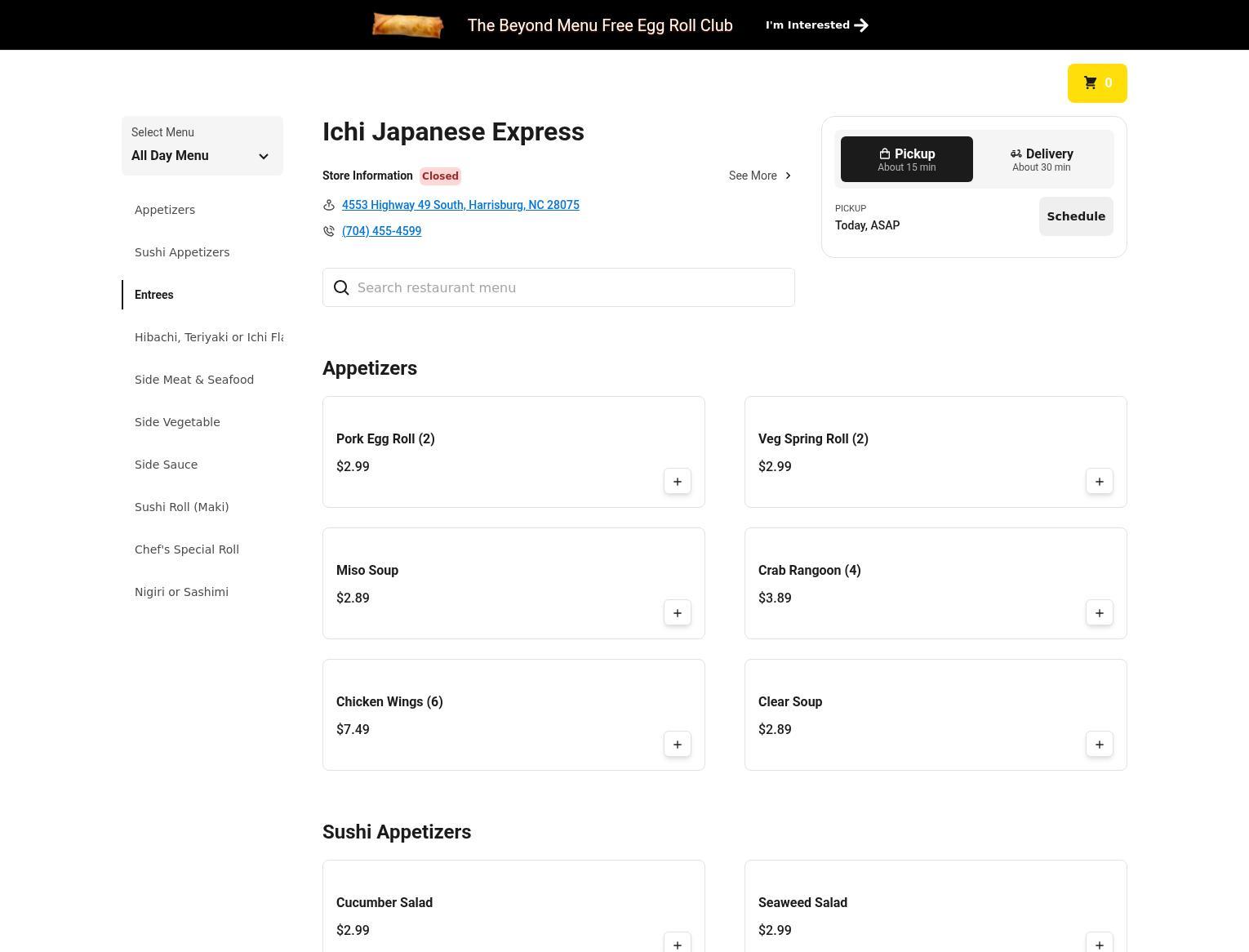Open the restaurant address link
Viewport: 1249px width, 952px height.
pyautogui.click(x=460, y=205)
